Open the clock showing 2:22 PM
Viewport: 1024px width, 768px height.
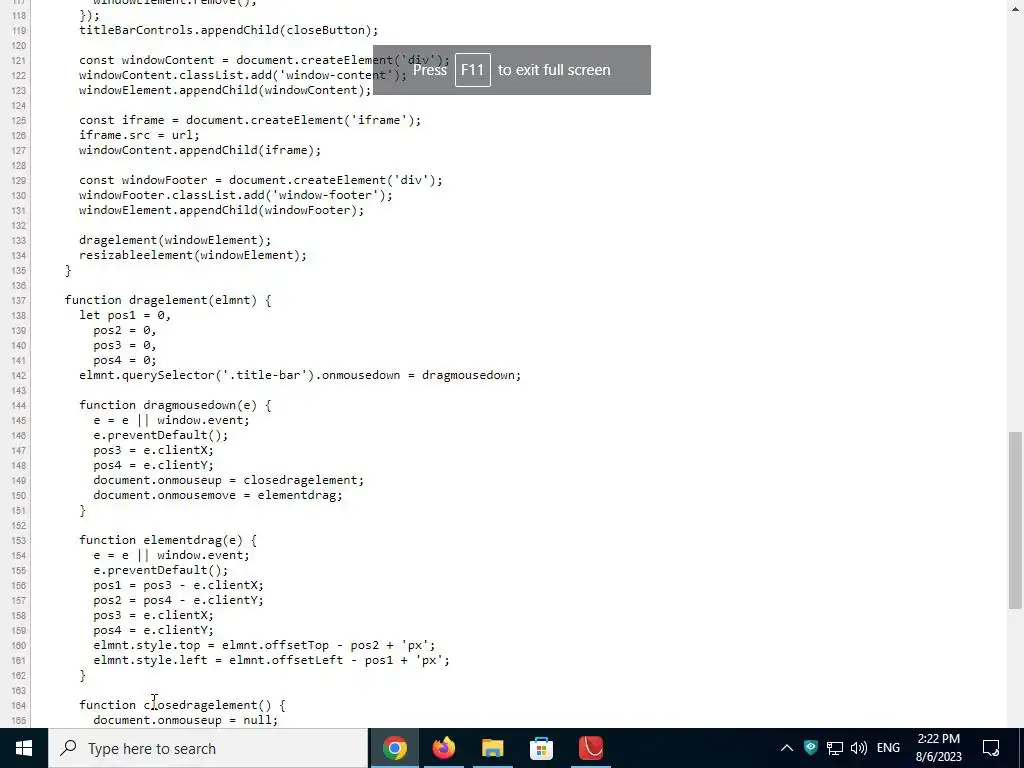coord(938,748)
